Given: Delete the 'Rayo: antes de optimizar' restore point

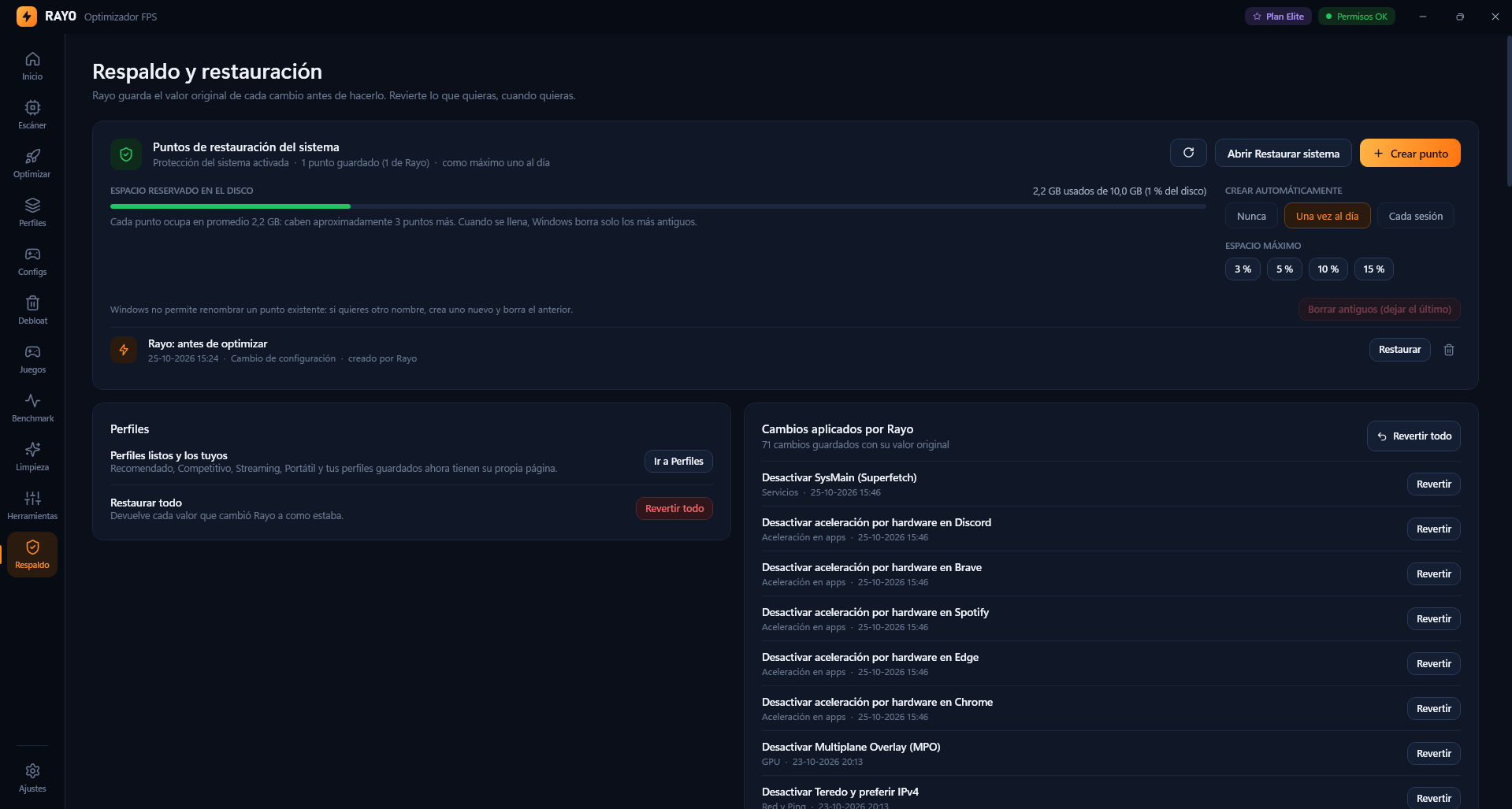Looking at the screenshot, I should 1448,350.
